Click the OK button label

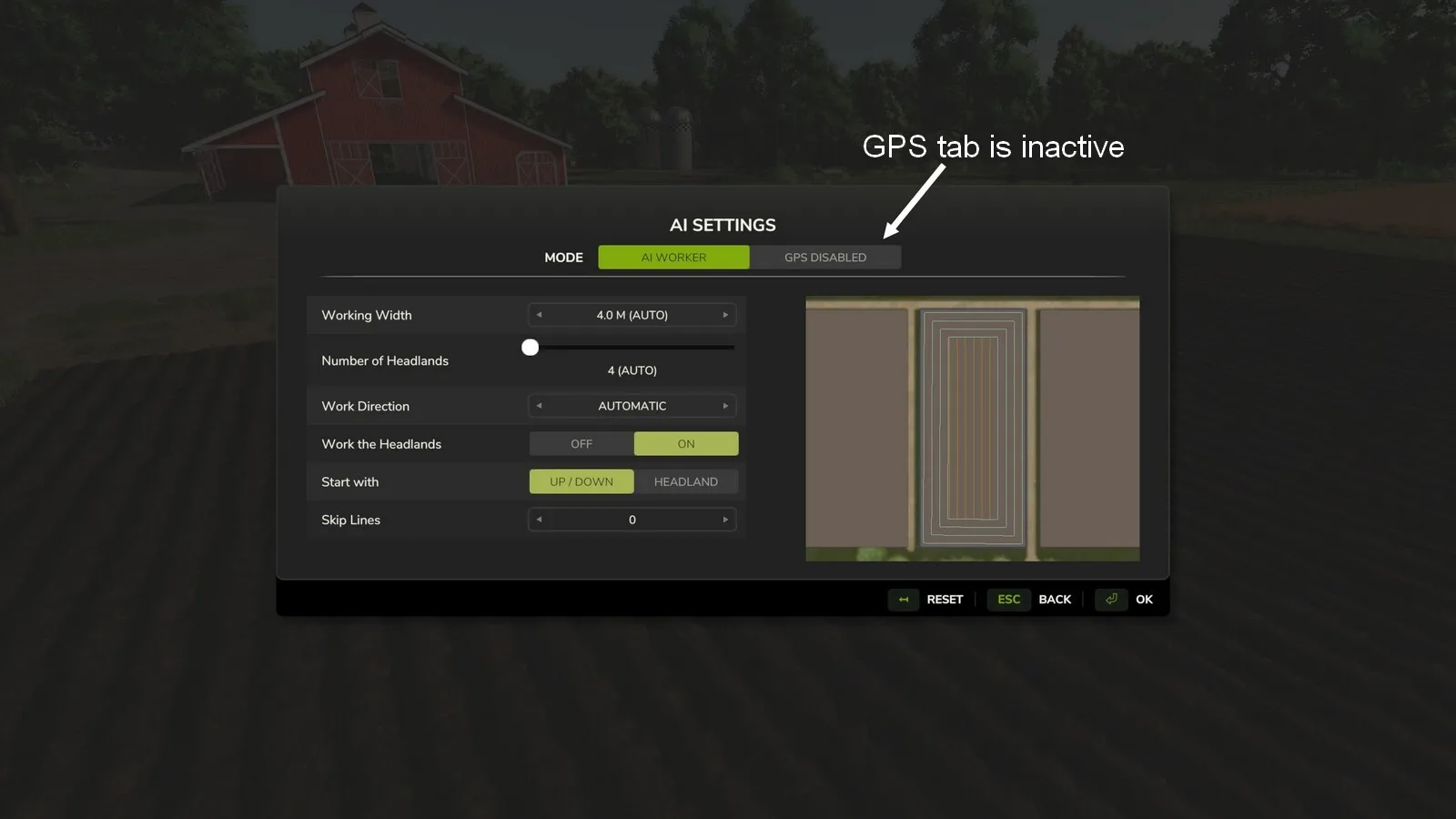pos(1144,600)
